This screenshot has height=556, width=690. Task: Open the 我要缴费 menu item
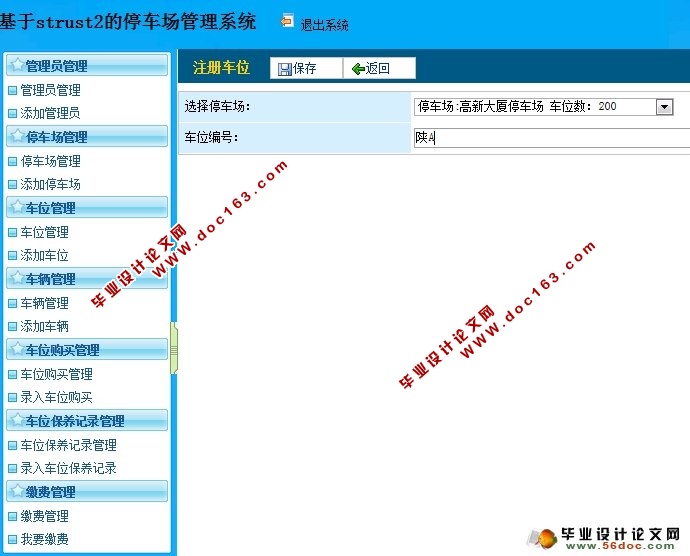pyautogui.click(x=44, y=539)
